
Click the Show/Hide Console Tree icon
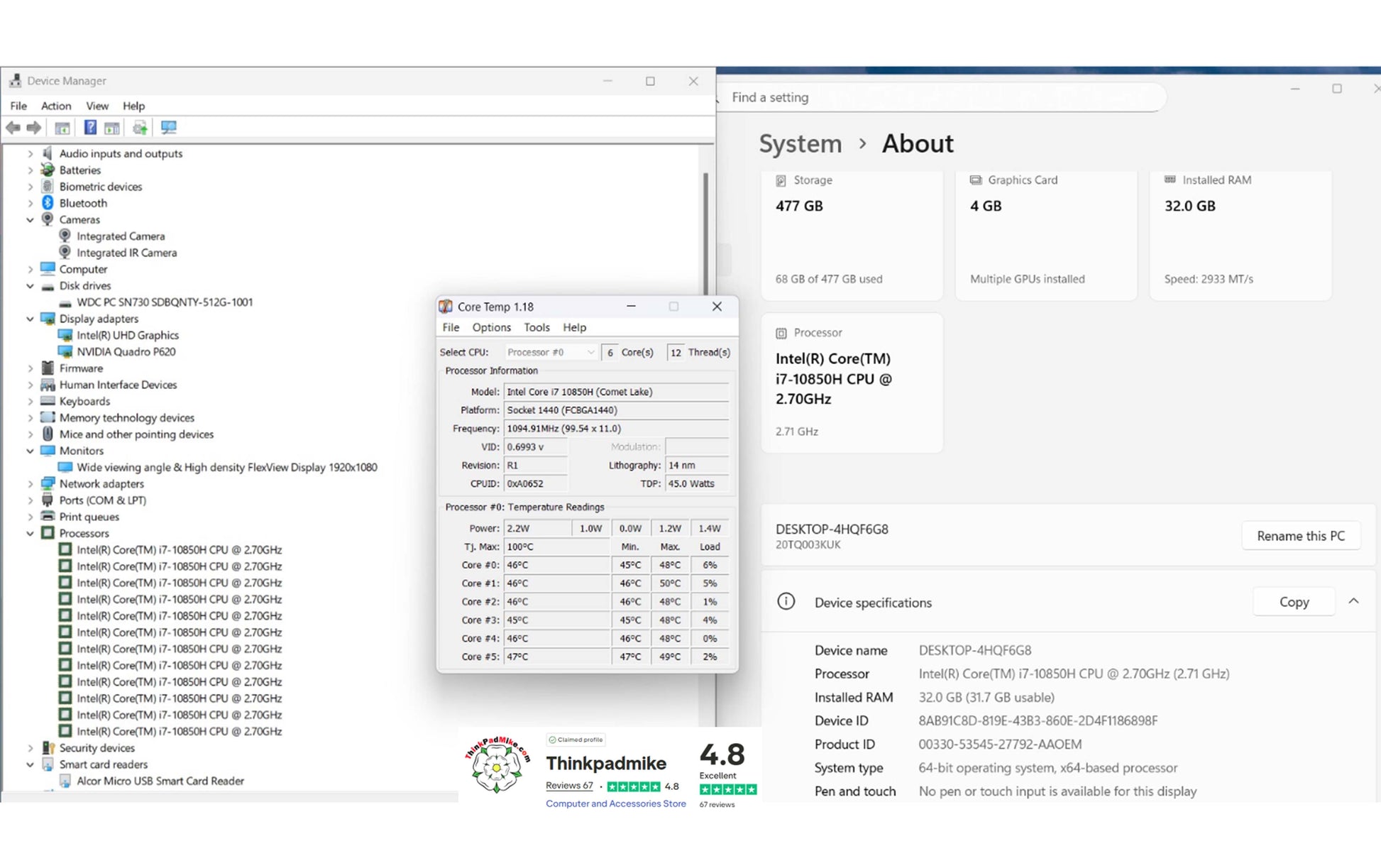point(62,128)
